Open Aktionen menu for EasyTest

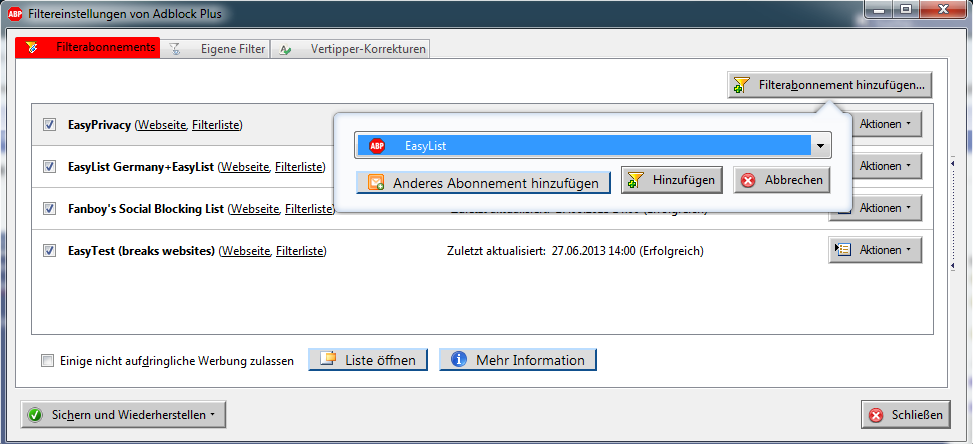pyautogui.click(x=876, y=250)
